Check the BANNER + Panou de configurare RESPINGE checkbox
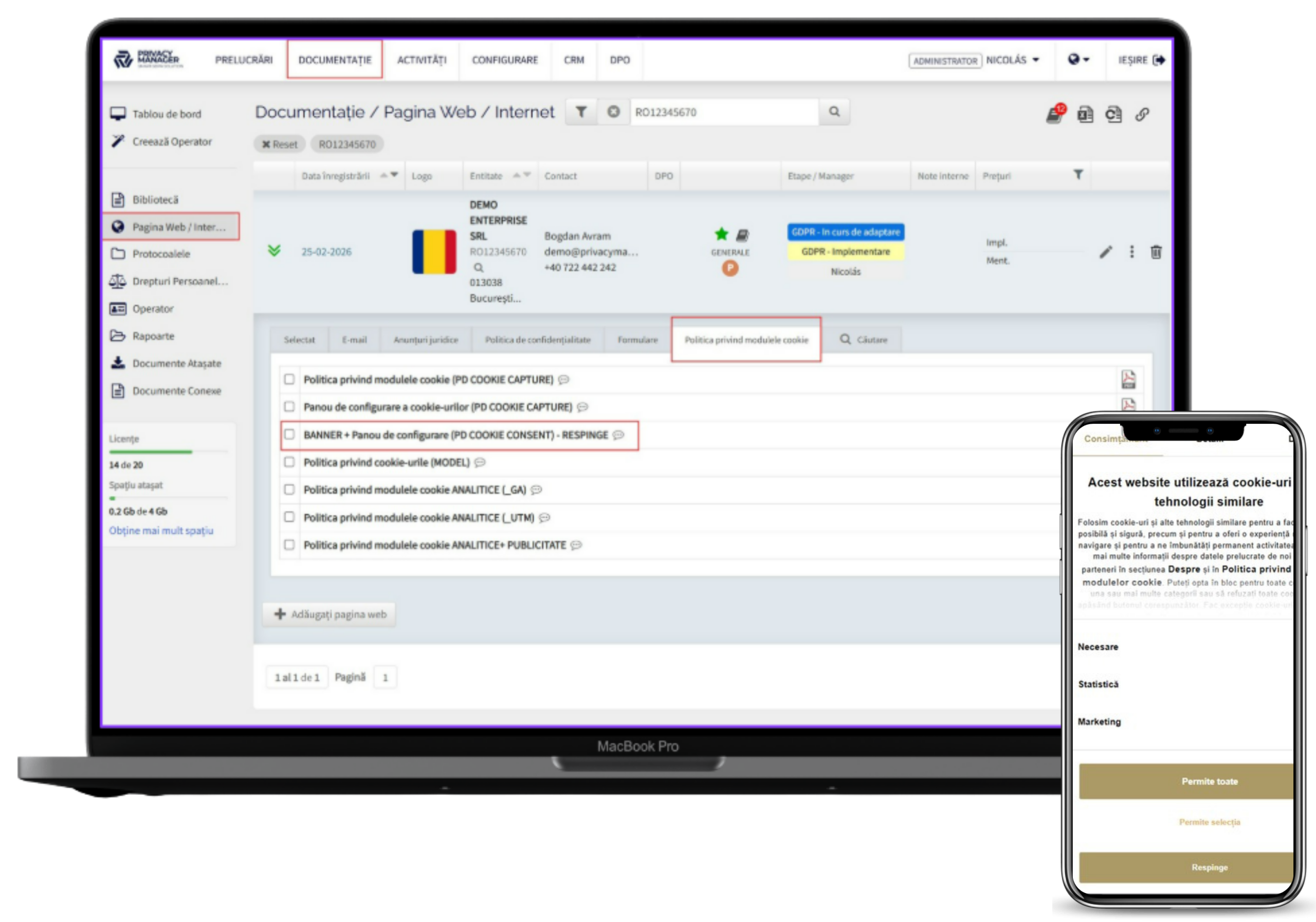 tap(289, 435)
